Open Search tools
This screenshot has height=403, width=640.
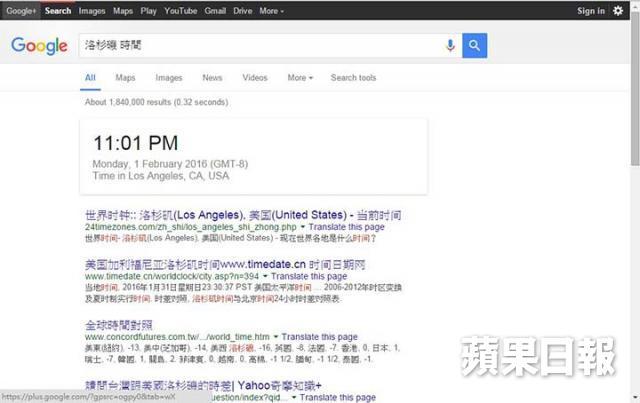pyautogui.click(x=353, y=78)
